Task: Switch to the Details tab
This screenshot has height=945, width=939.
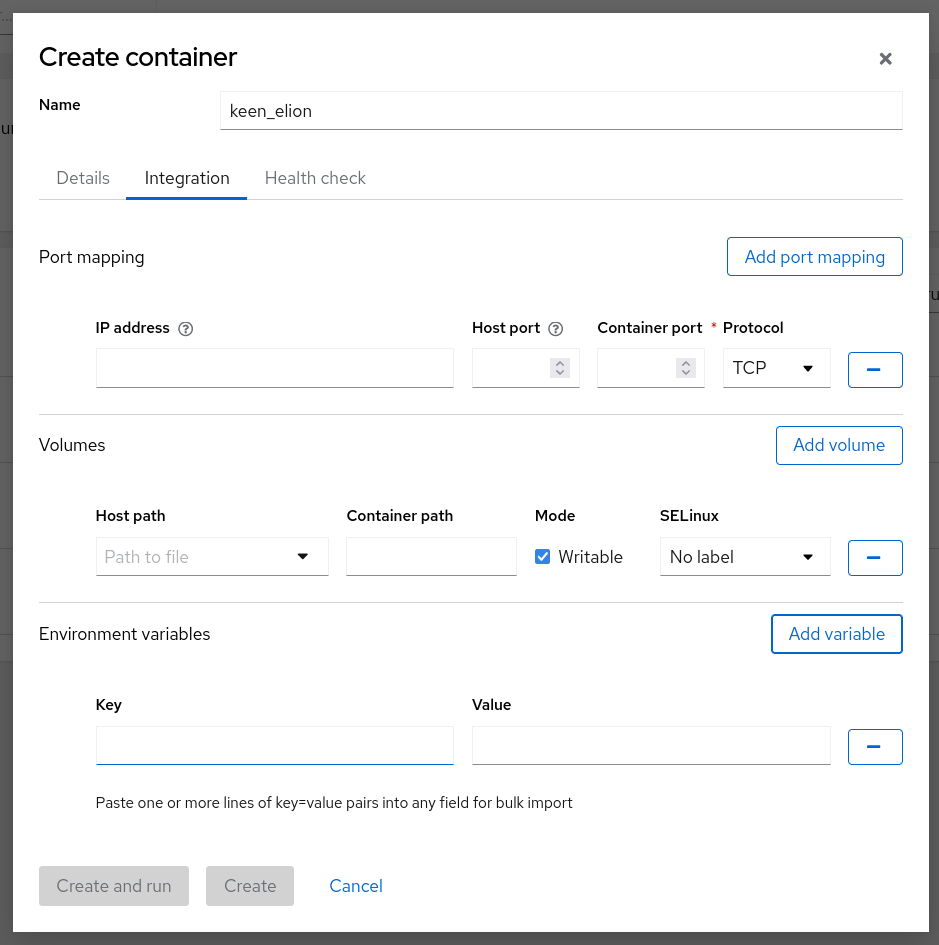Action: click(83, 178)
